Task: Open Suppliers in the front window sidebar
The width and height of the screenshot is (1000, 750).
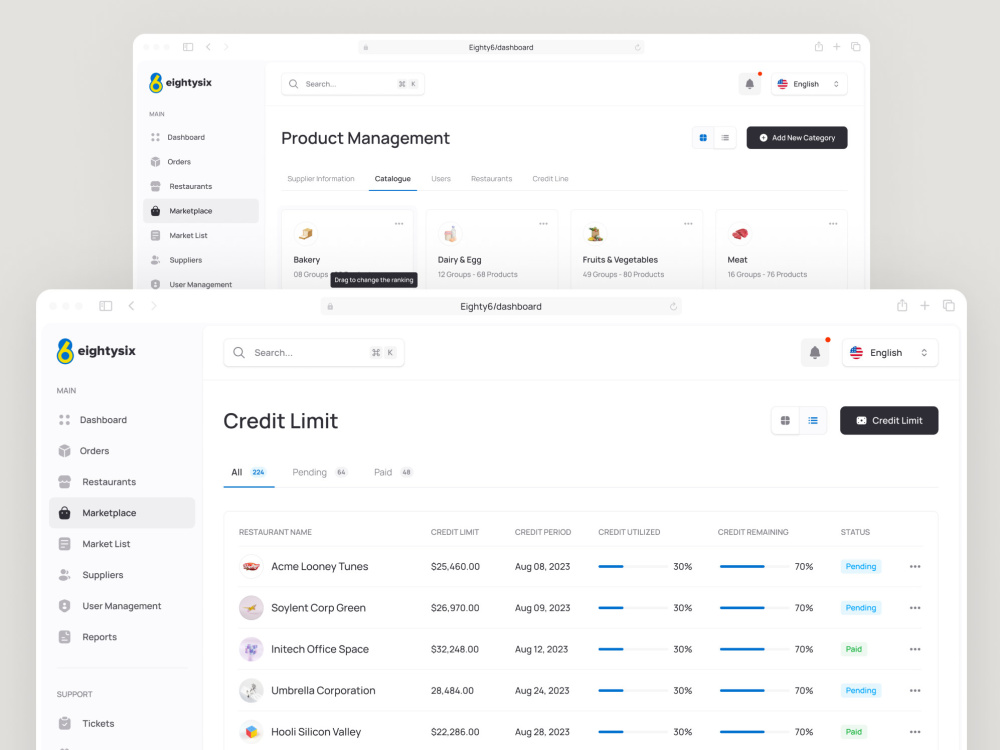Action: click(x=122, y=575)
